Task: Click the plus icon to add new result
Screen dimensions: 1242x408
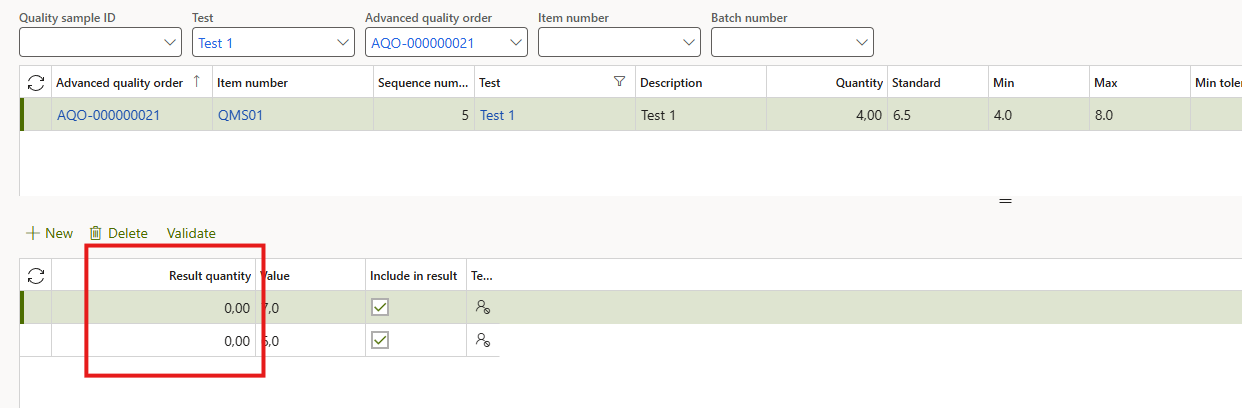Action: [x=33, y=233]
